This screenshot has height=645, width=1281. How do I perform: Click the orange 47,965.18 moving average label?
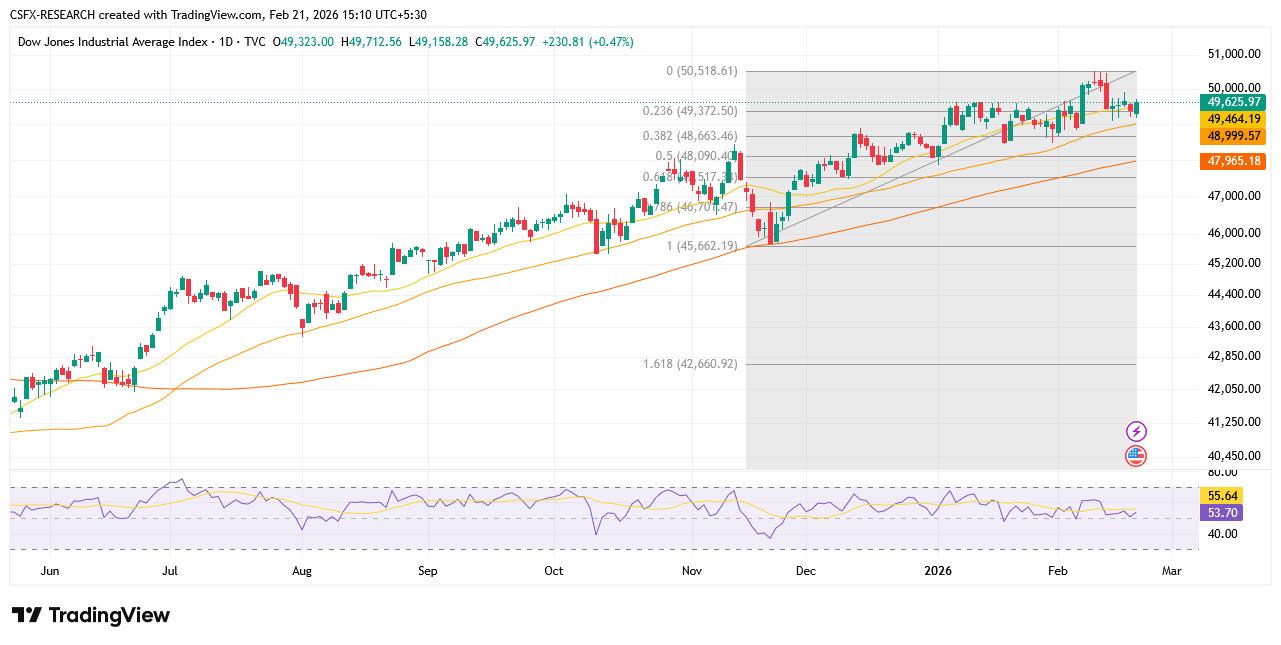coord(1232,160)
